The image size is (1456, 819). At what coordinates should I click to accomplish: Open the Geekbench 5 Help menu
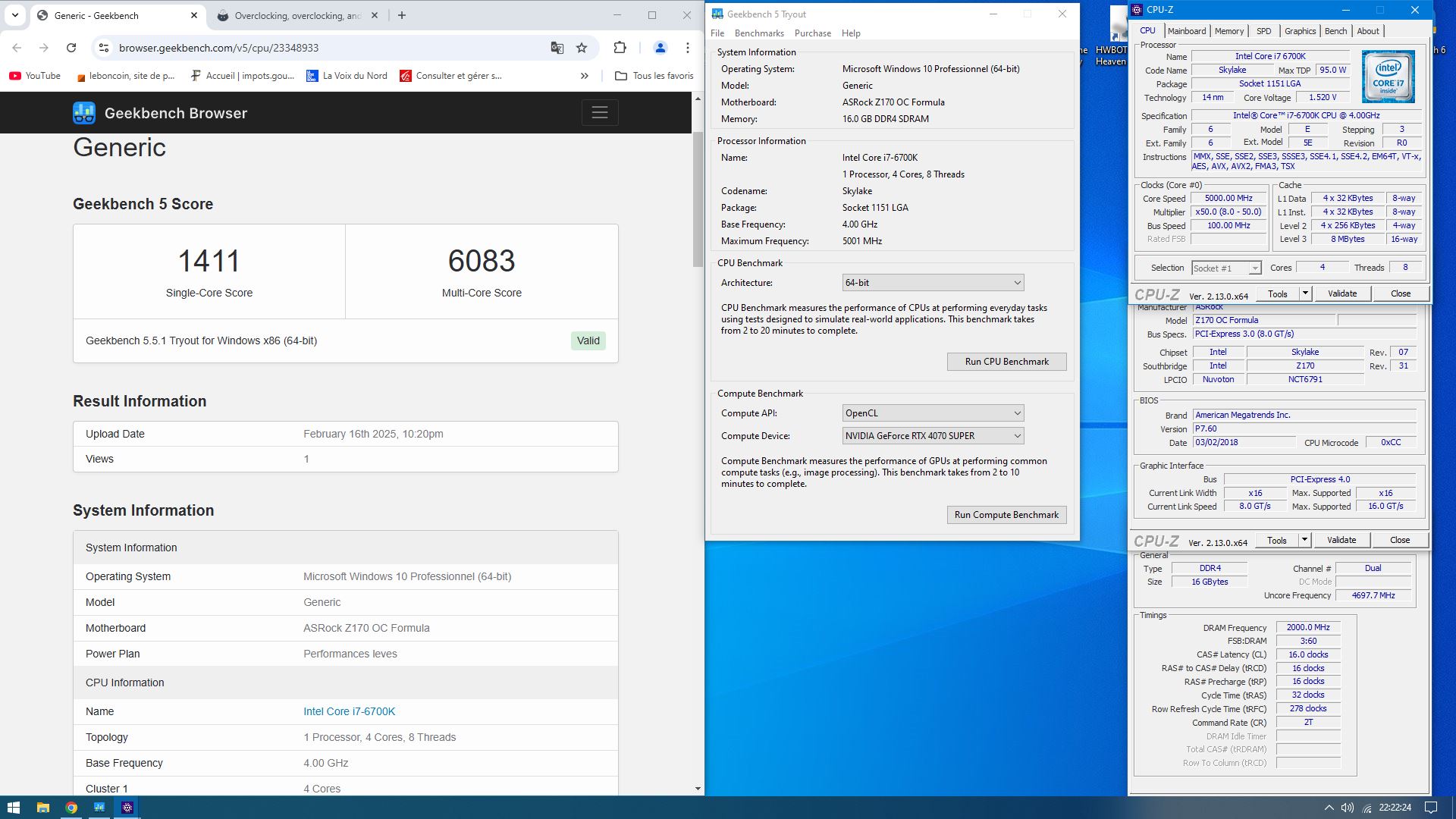[x=851, y=33]
